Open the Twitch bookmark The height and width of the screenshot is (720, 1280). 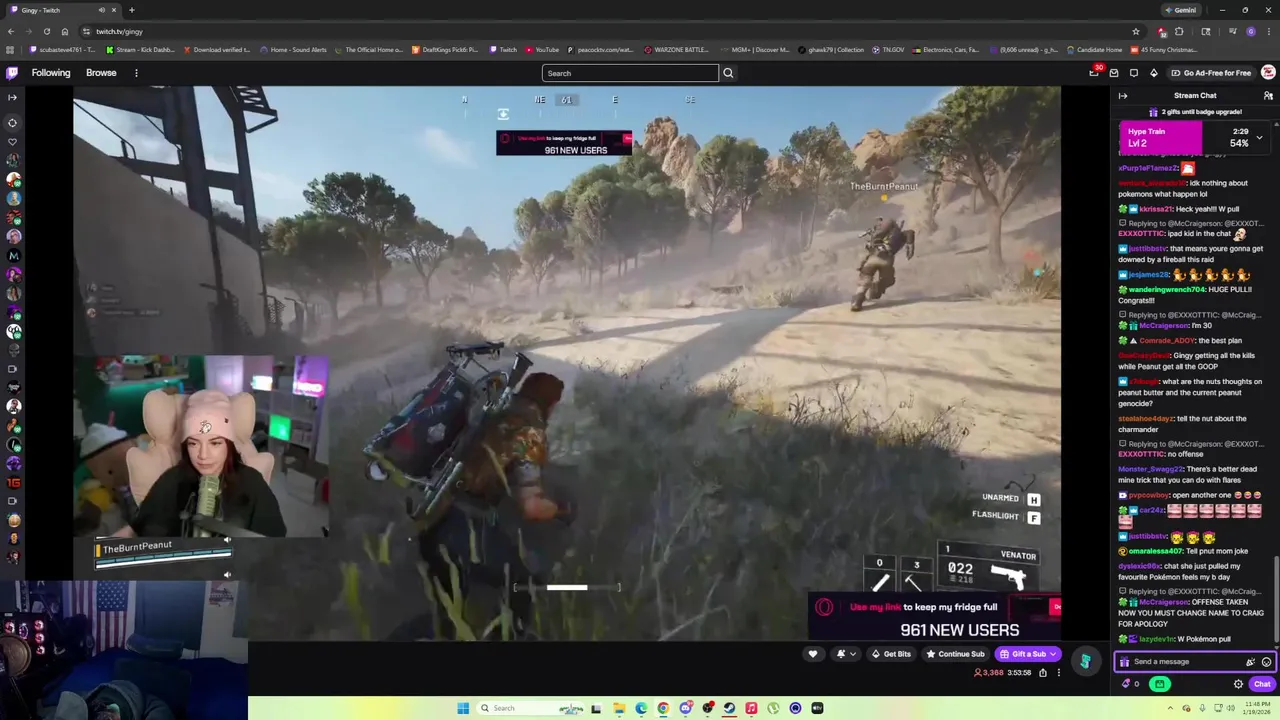tap(504, 50)
